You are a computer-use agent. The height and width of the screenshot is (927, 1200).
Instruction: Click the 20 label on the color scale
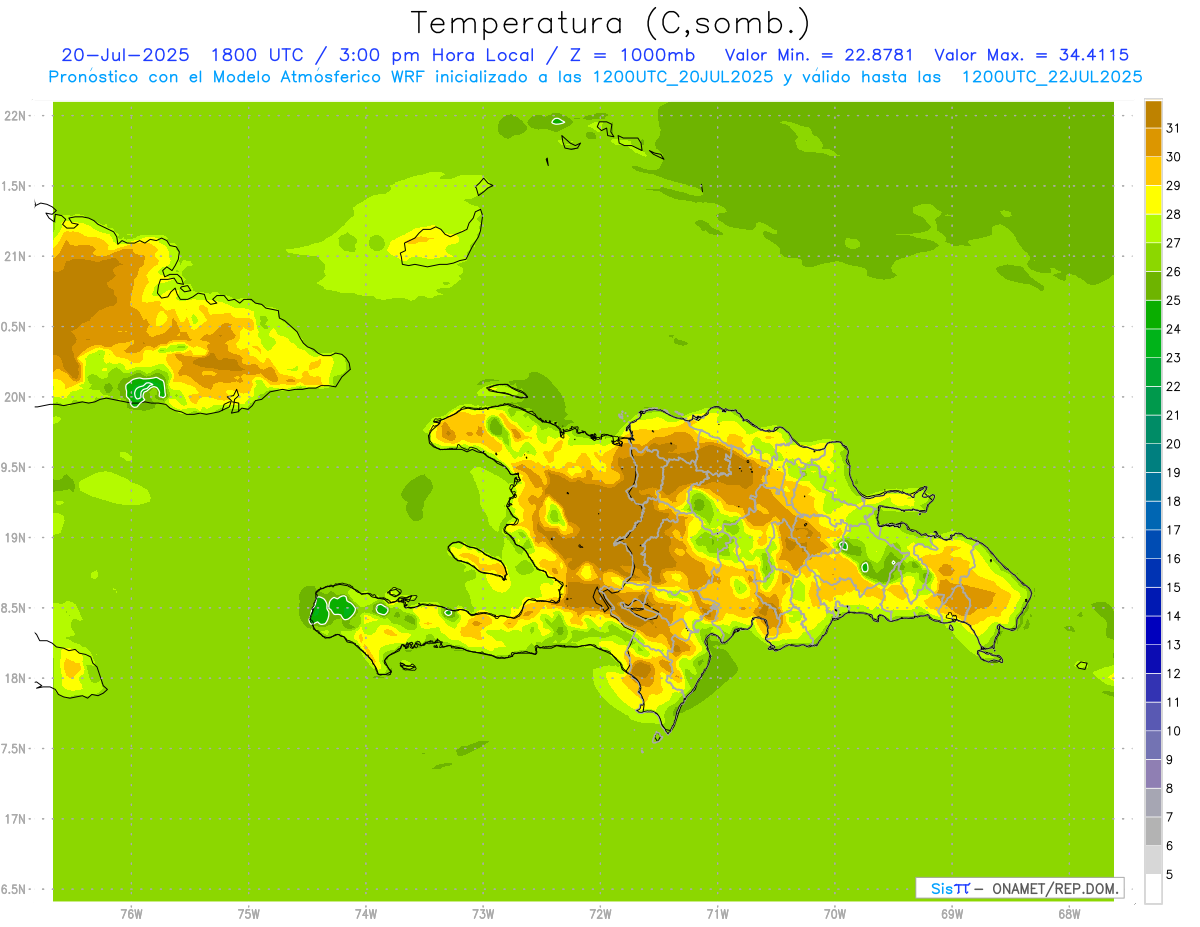coord(1173,444)
